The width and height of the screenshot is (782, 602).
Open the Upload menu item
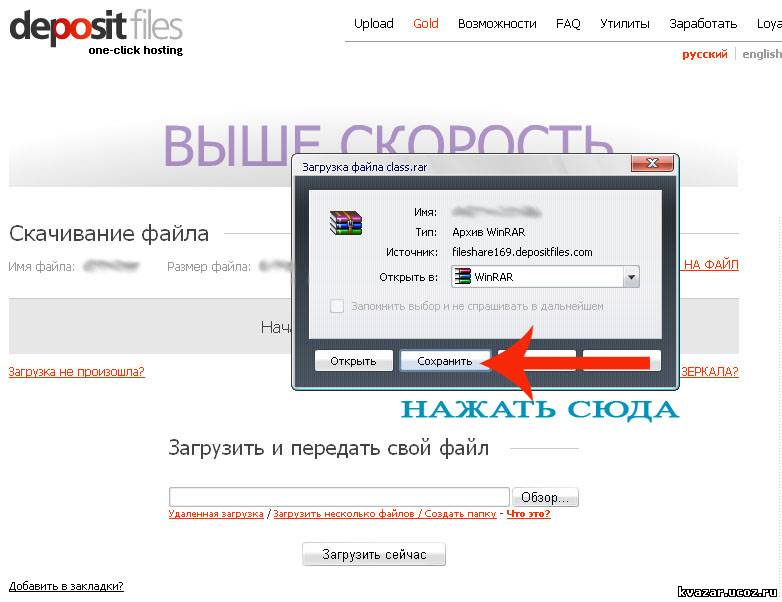pos(374,23)
